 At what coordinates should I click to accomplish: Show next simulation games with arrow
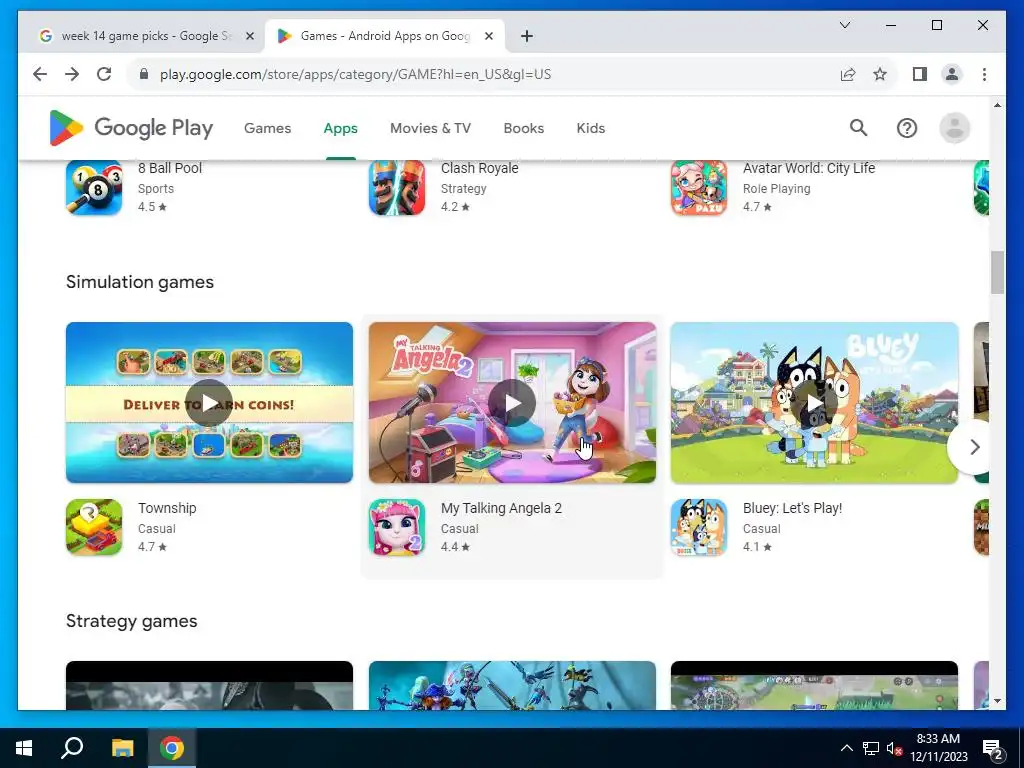pyautogui.click(x=973, y=447)
